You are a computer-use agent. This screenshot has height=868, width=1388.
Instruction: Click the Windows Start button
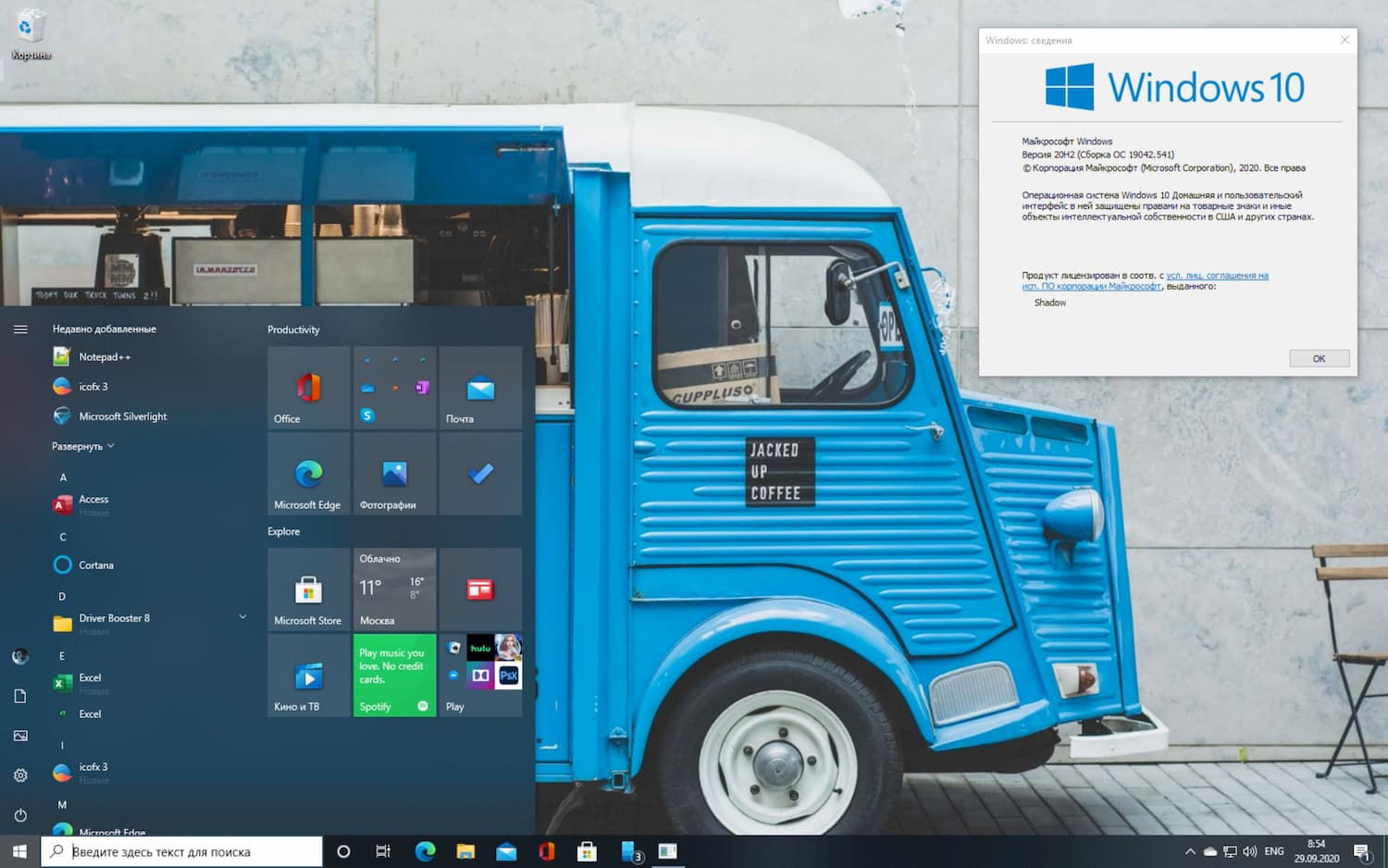click(20, 851)
